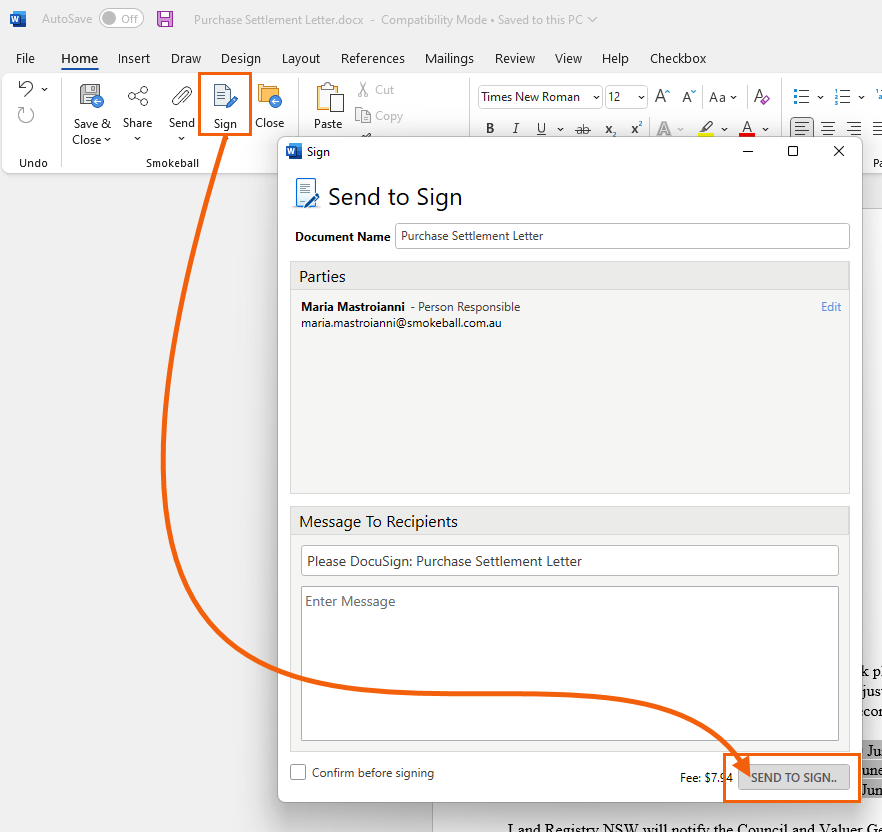Apply Strikethrough formatting
This screenshot has width=882, height=832.
click(x=583, y=129)
